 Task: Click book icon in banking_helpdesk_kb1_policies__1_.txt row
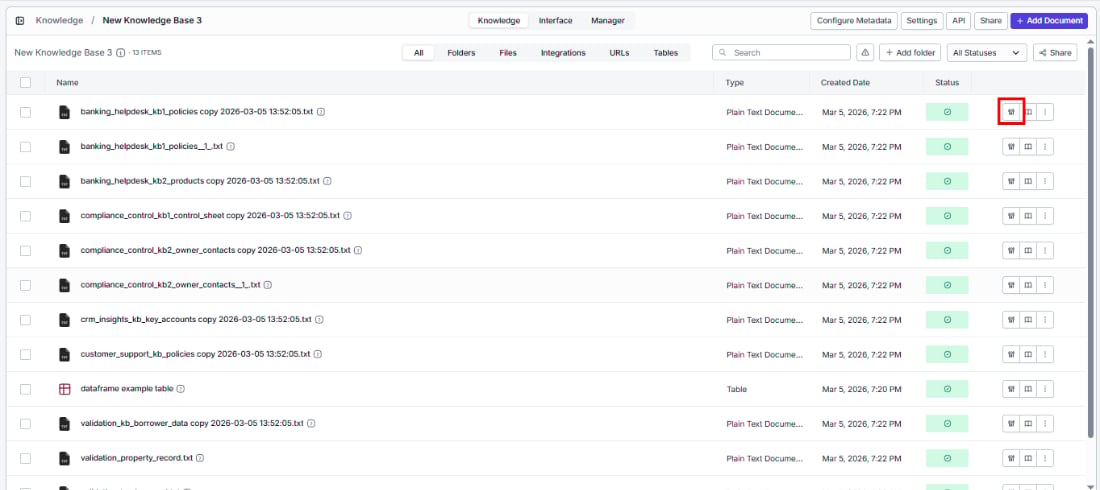pos(1028,147)
